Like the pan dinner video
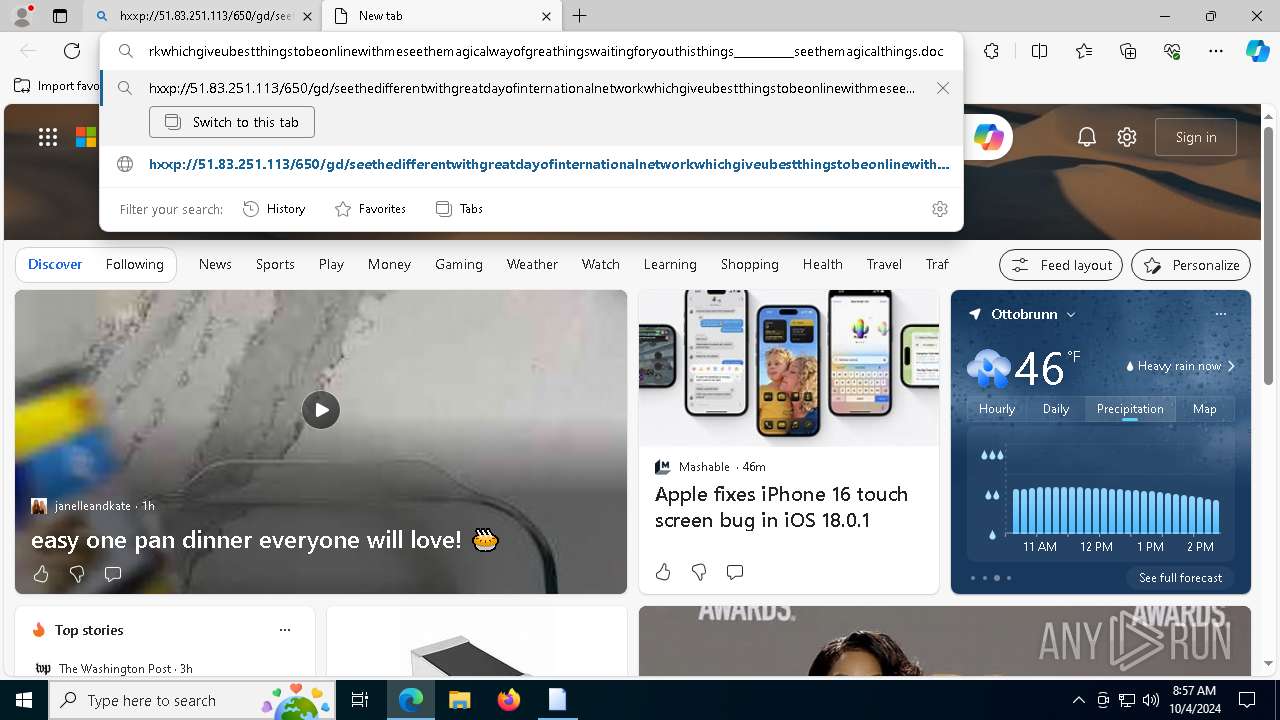 pyautogui.click(x=41, y=574)
